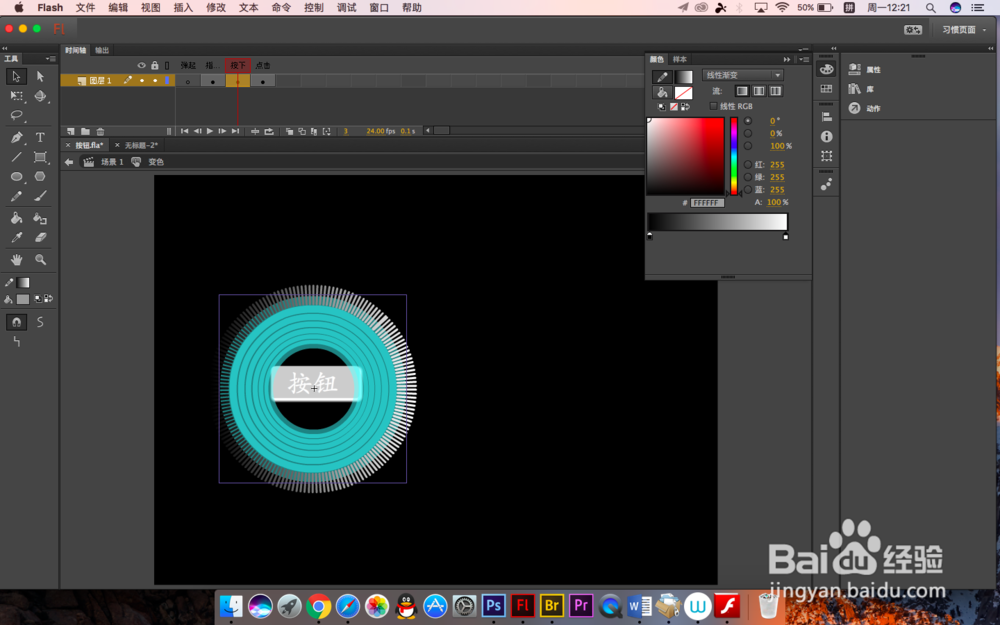Create a new layer in the timeline

tap(70, 130)
